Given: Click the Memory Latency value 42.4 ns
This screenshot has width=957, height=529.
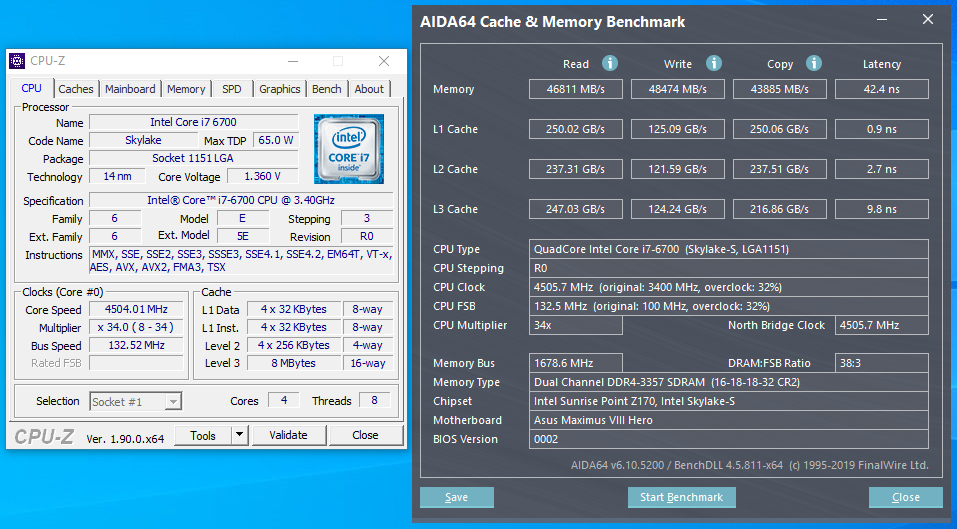Looking at the screenshot, I should point(882,89).
